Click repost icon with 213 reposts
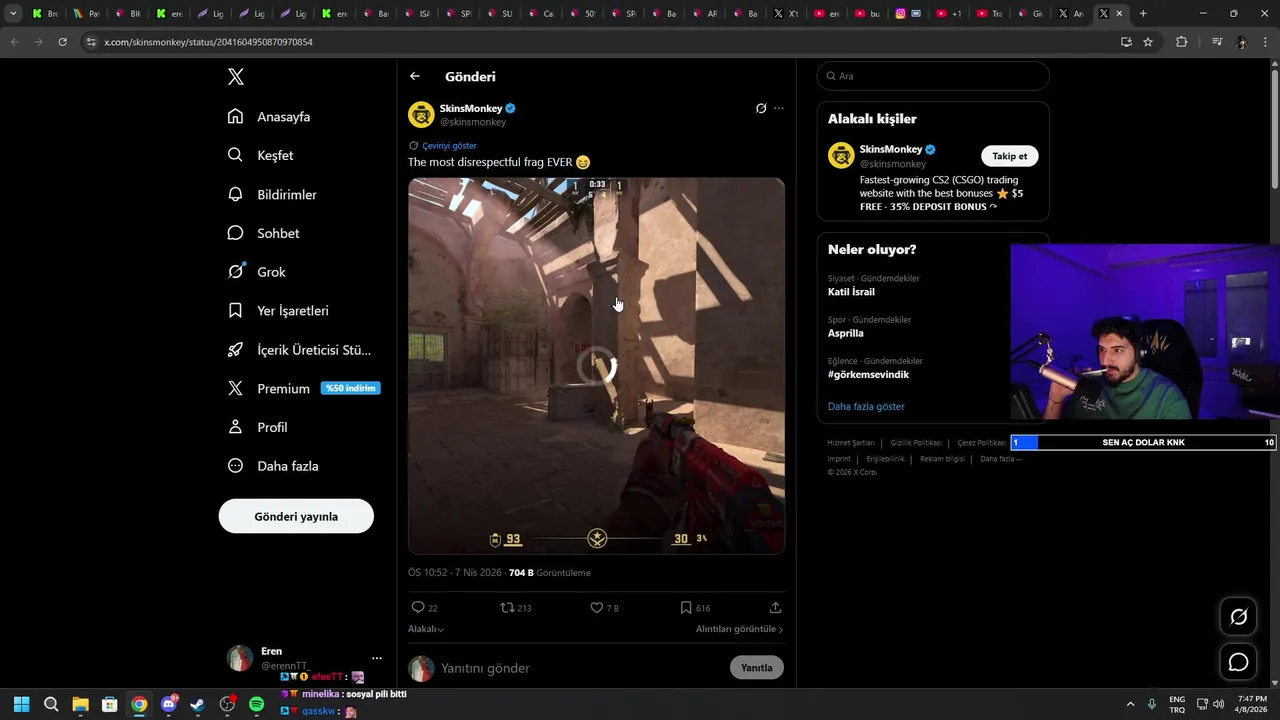This screenshot has width=1280, height=720. point(507,607)
